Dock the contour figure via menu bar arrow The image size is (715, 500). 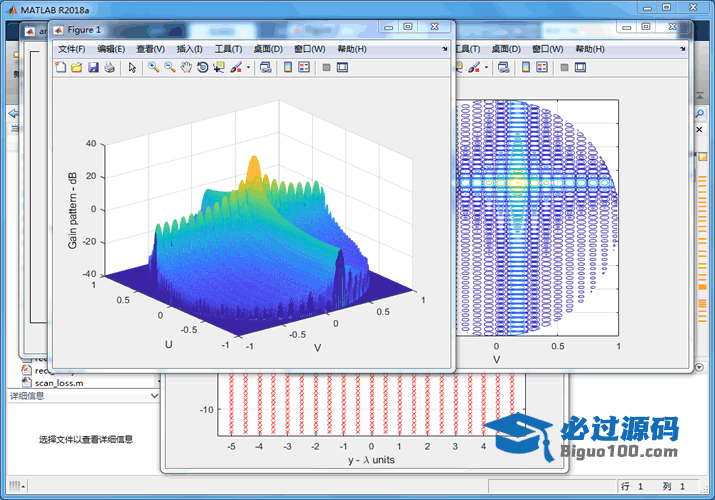coord(683,49)
